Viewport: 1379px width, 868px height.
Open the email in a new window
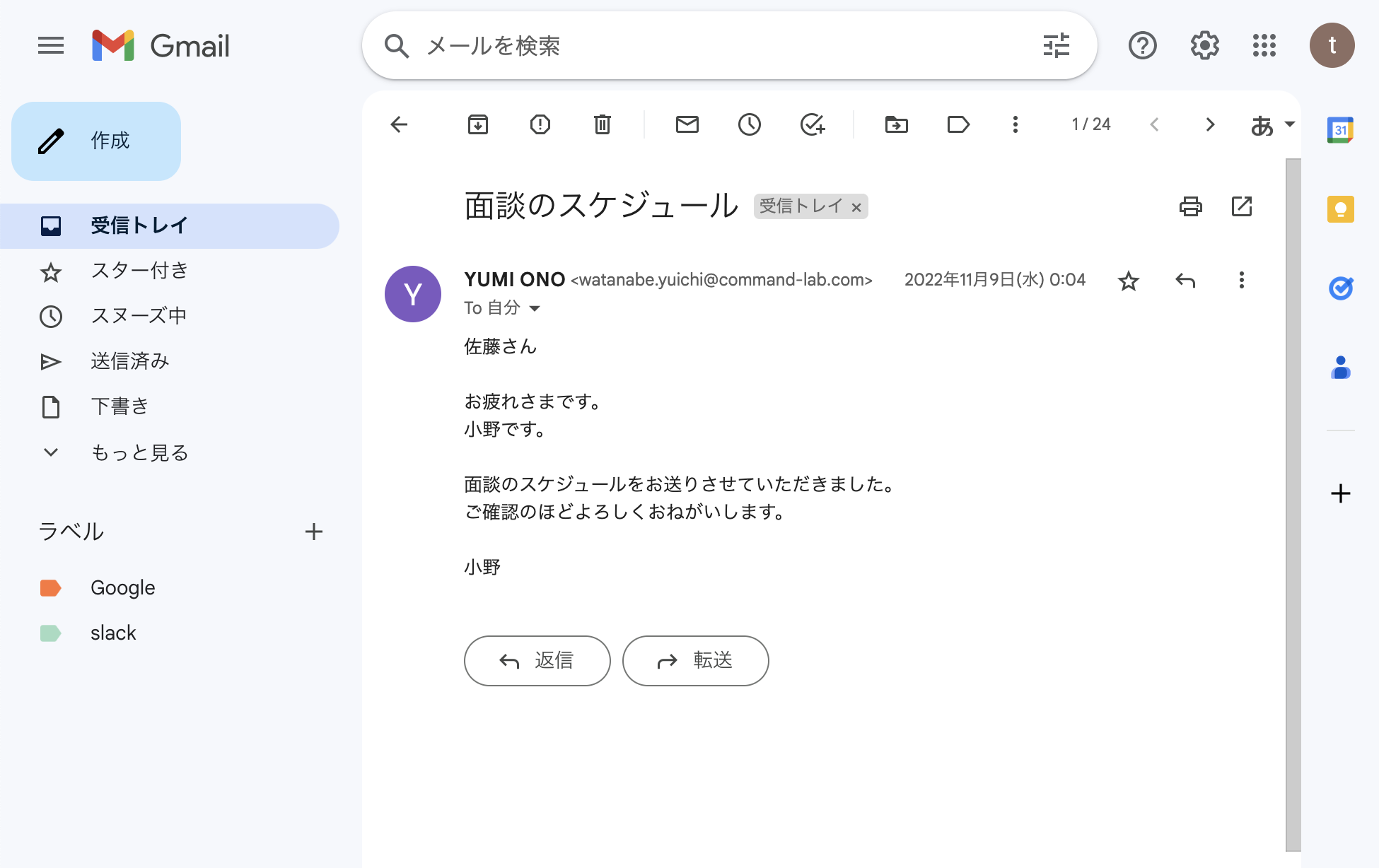click(1242, 206)
